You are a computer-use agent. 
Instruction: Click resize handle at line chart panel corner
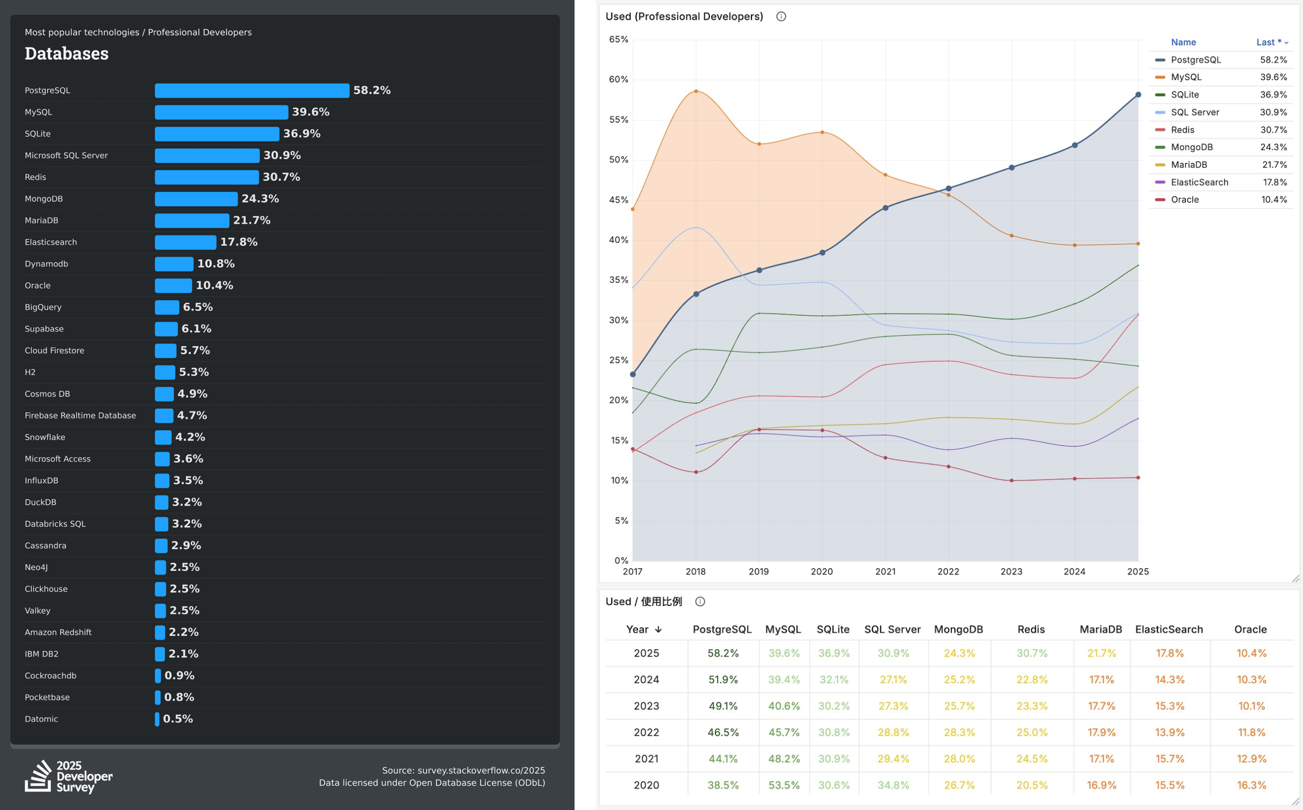click(1295, 578)
